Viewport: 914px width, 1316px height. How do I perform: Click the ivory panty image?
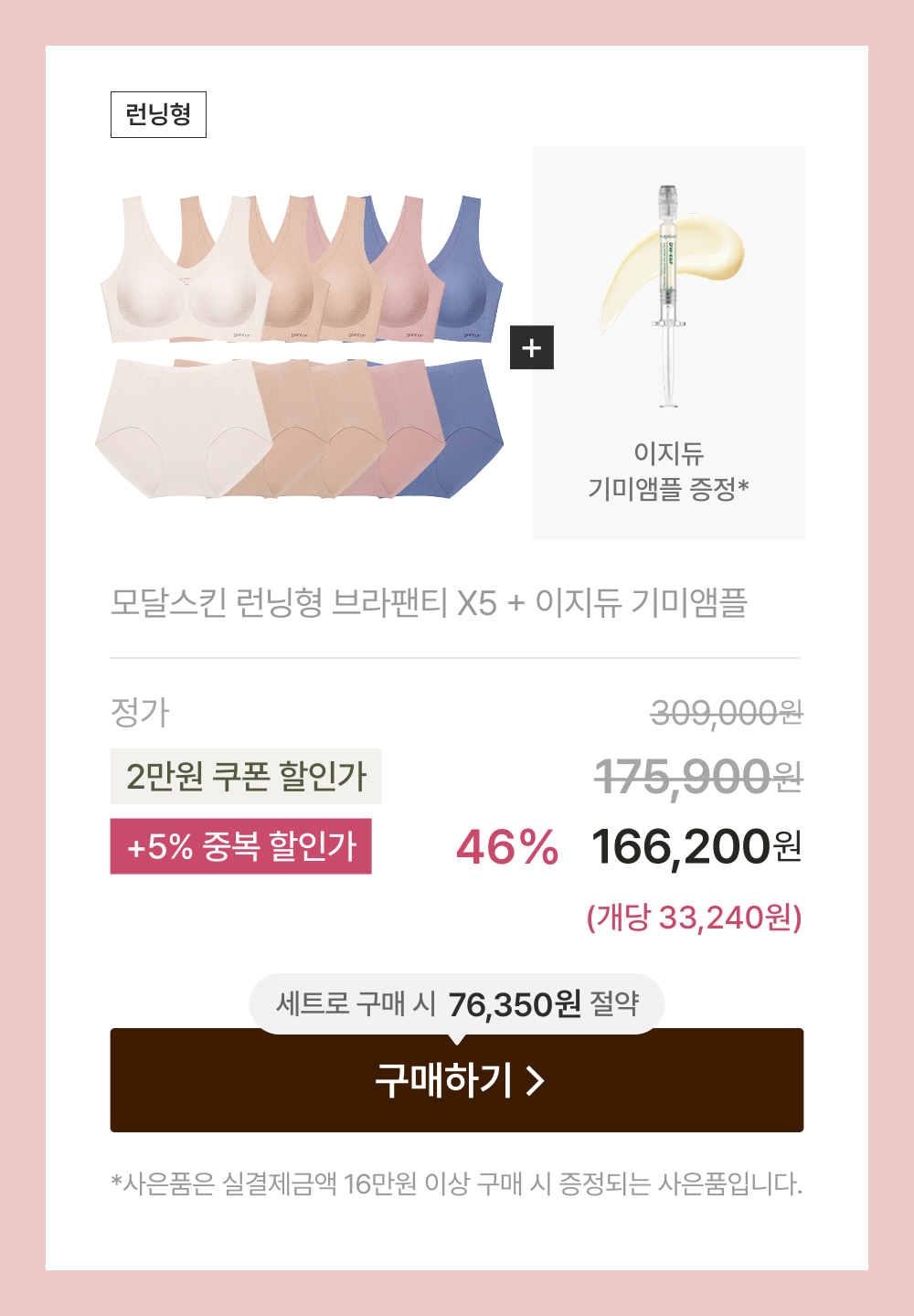[183, 428]
